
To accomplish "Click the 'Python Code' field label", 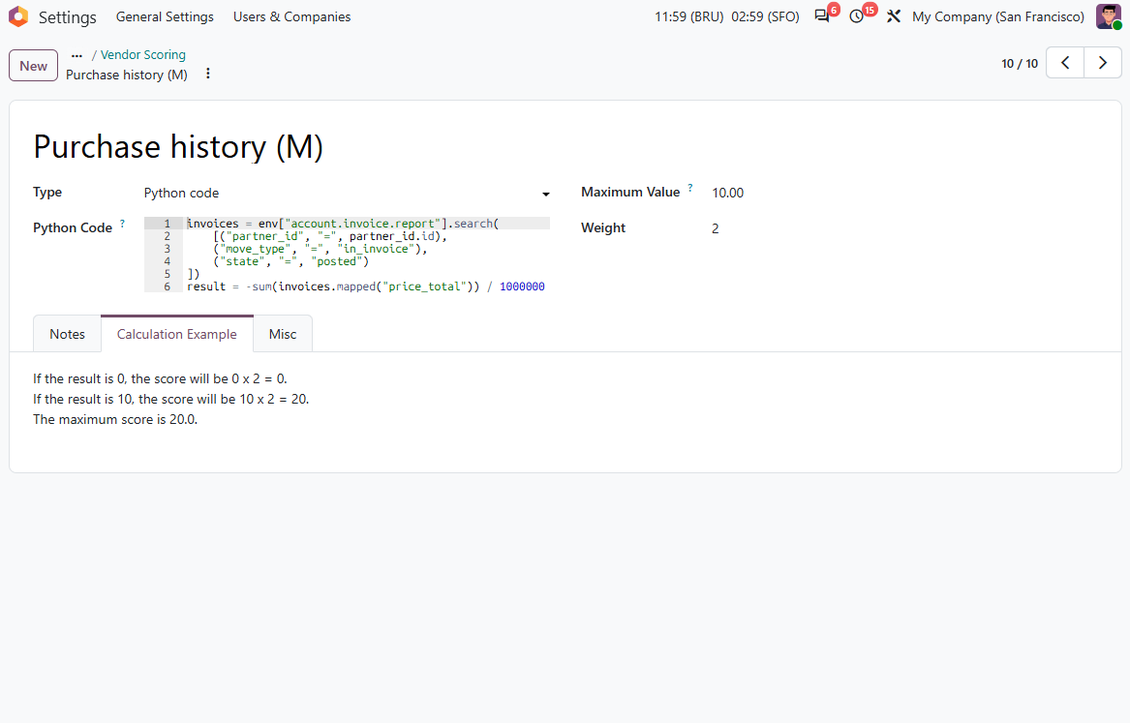I will [73, 228].
